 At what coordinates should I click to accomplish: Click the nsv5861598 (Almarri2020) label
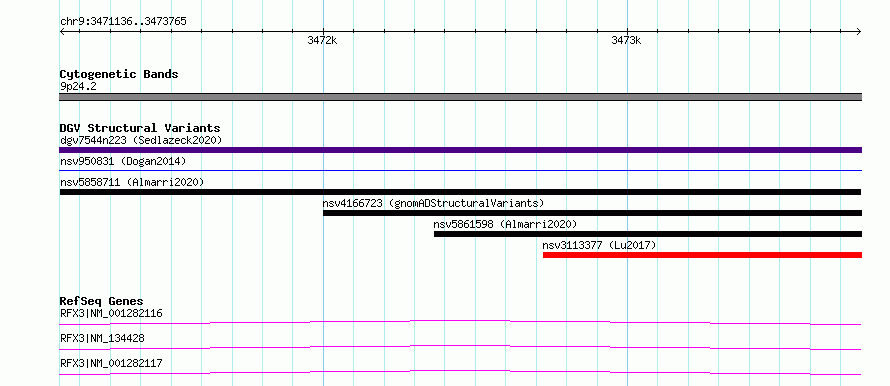pyautogui.click(x=505, y=224)
